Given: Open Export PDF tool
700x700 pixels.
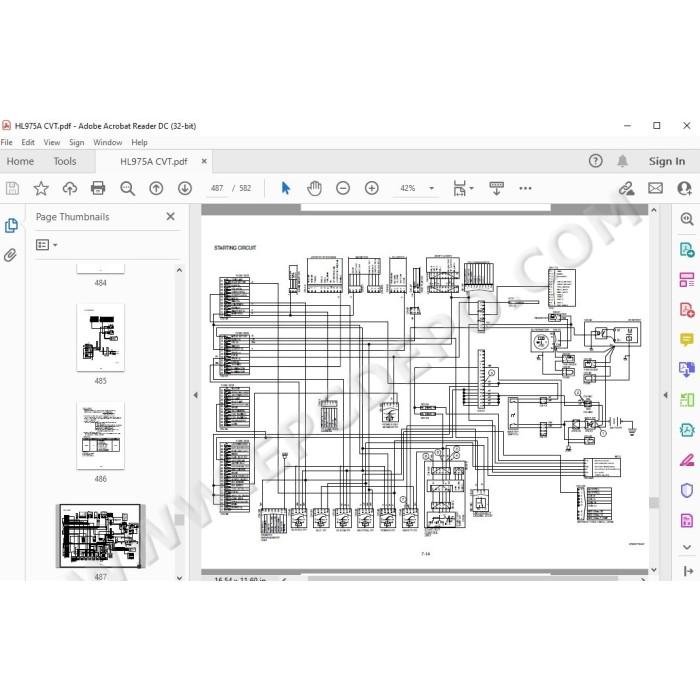Looking at the screenshot, I should click(687, 249).
